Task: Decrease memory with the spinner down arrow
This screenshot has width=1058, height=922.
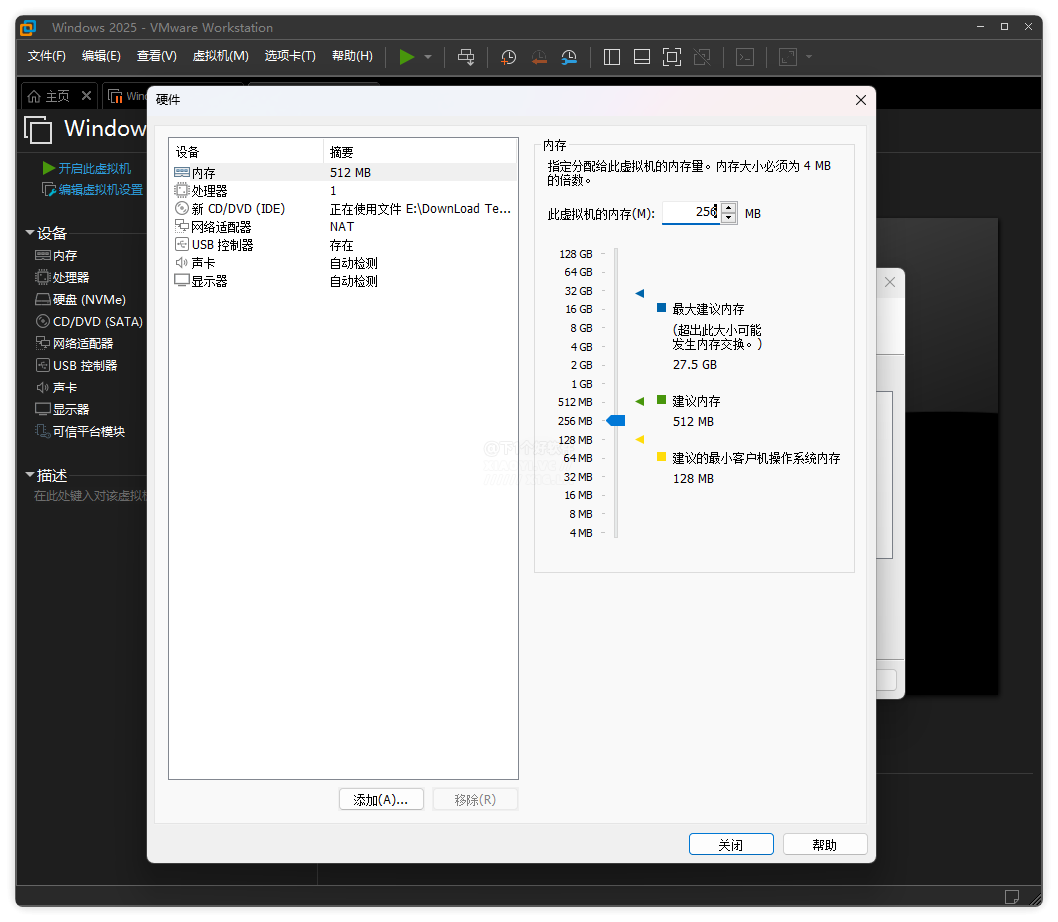Action: pyautogui.click(x=729, y=219)
